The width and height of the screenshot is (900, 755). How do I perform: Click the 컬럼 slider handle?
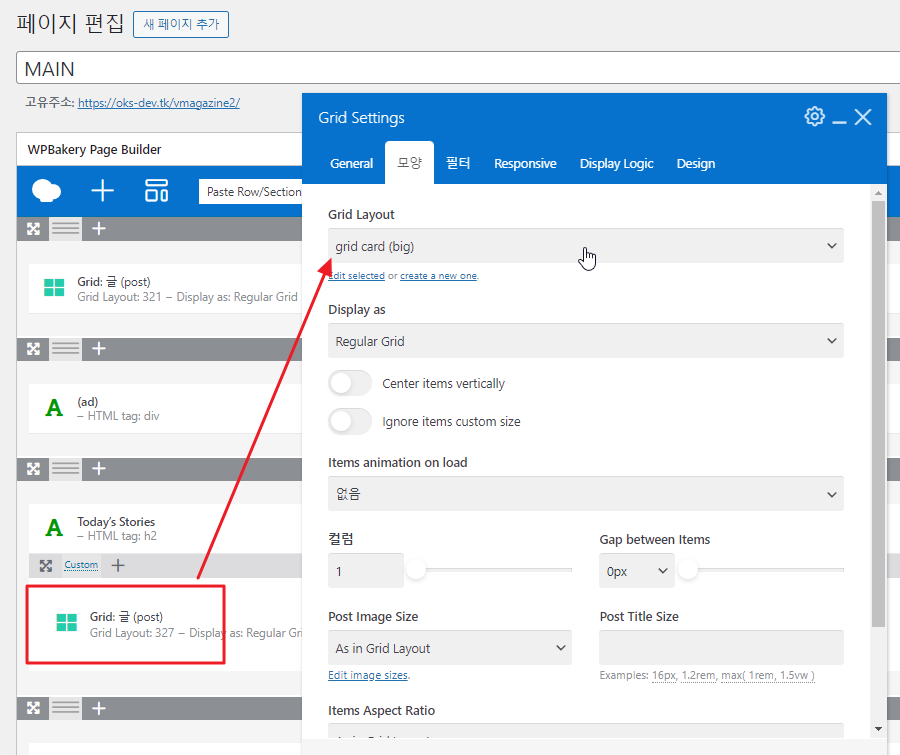pos(416,570)
